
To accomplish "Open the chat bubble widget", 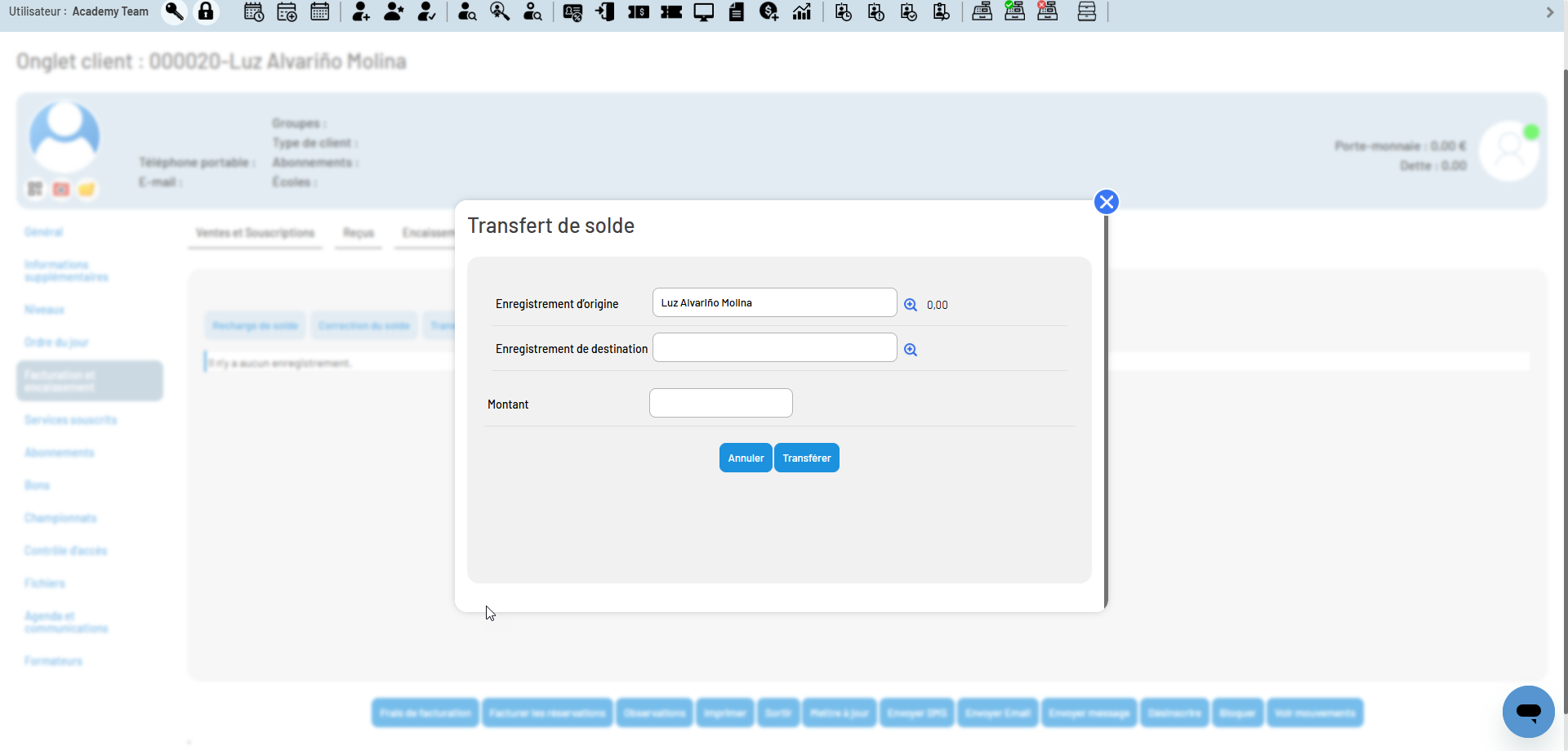I will click(1528, 712).
